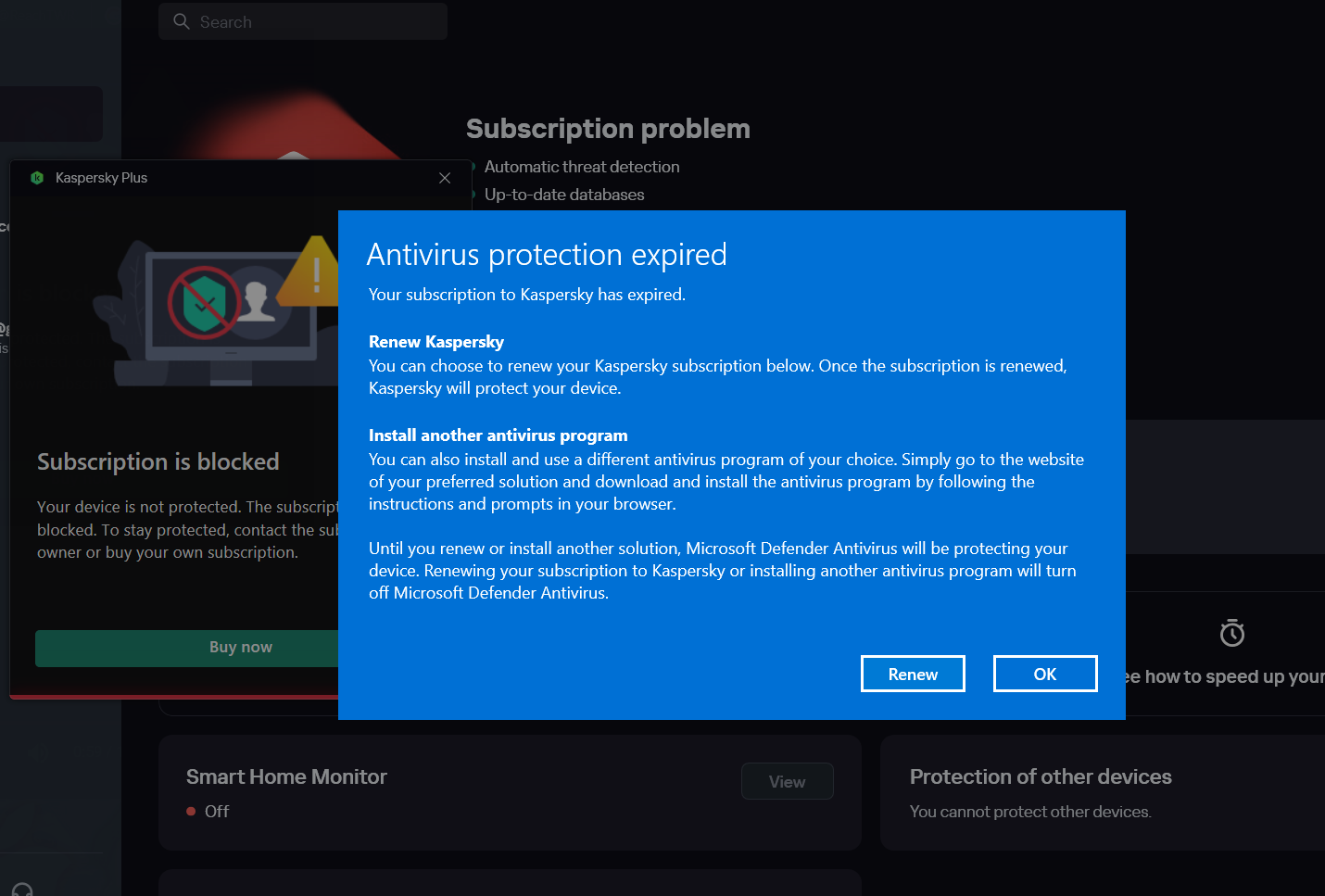Click the stopwatch speed-up icon

coord(1231,633)
